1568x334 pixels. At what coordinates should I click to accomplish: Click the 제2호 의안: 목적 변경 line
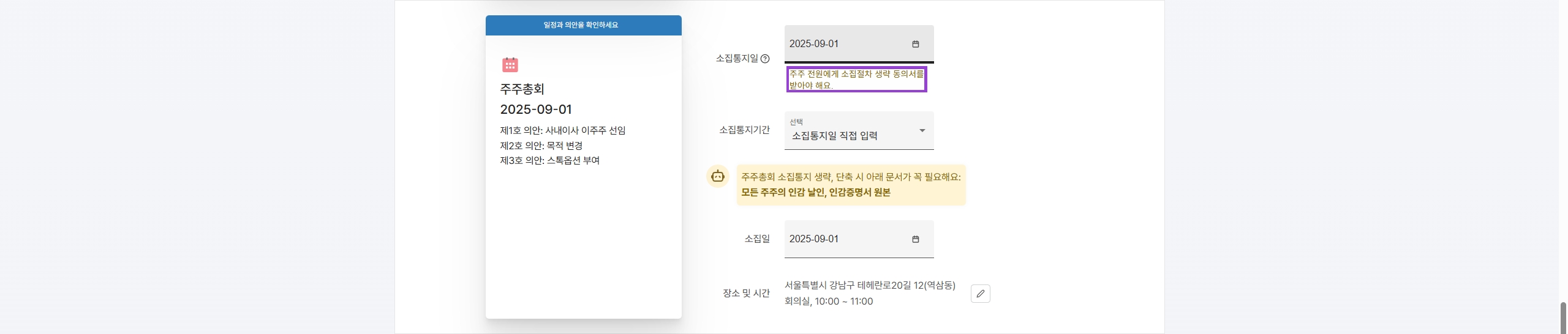click(x=541, y=146)
